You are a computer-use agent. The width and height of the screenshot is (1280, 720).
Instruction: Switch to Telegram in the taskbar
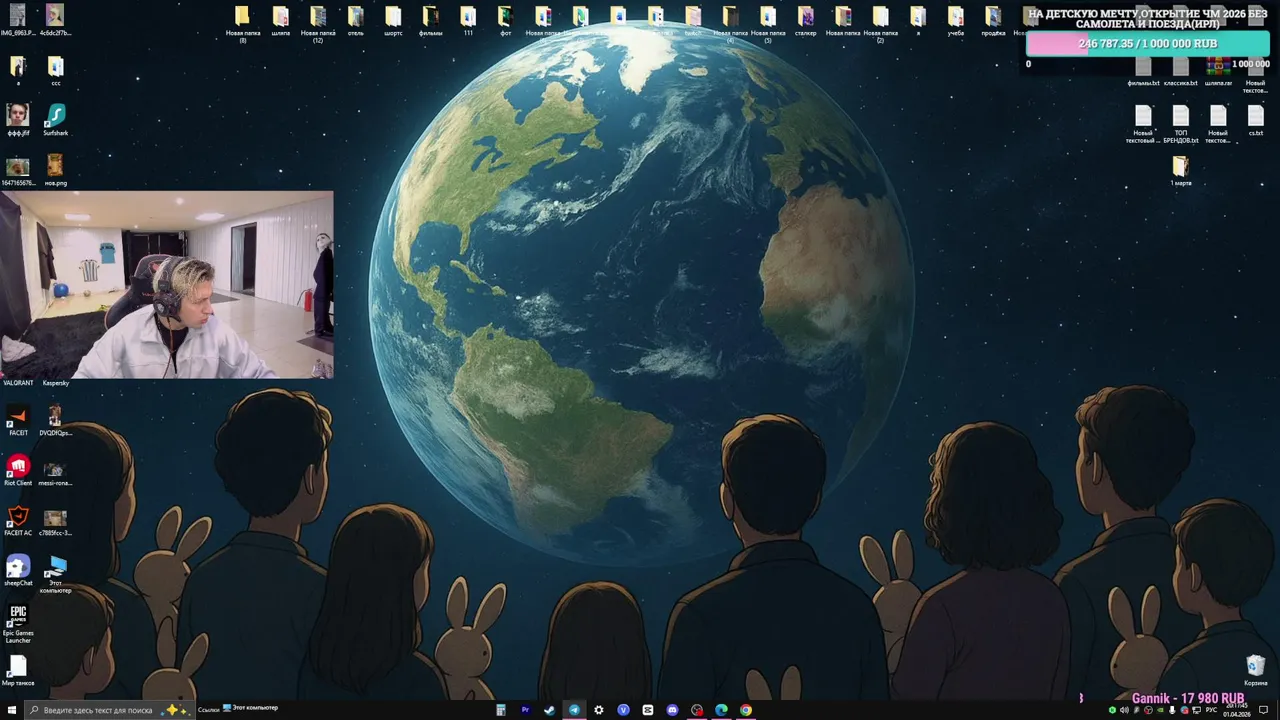574,710
